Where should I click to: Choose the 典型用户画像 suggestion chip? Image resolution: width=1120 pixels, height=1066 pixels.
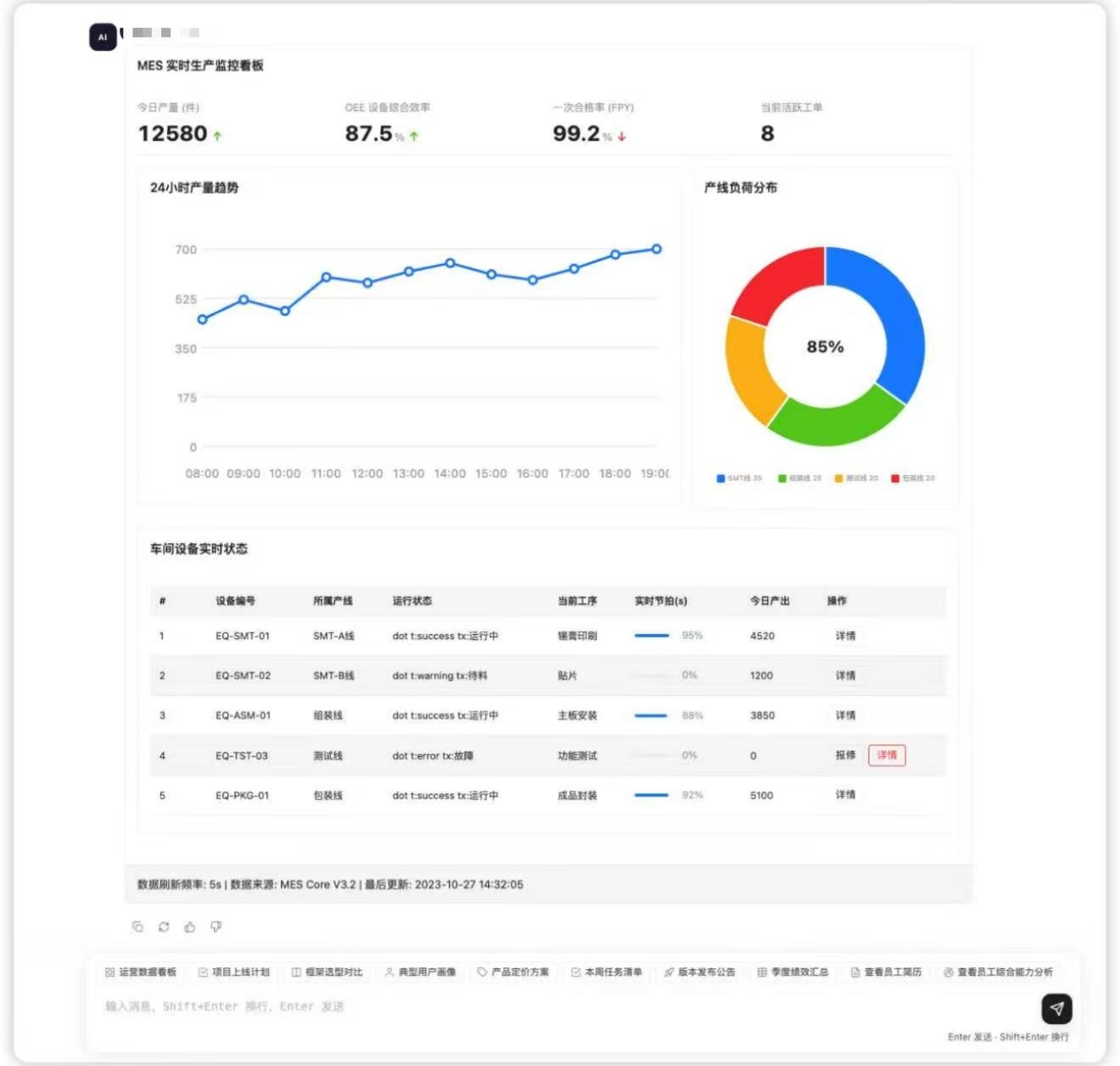pyautogui.click(x=421, y=972)
